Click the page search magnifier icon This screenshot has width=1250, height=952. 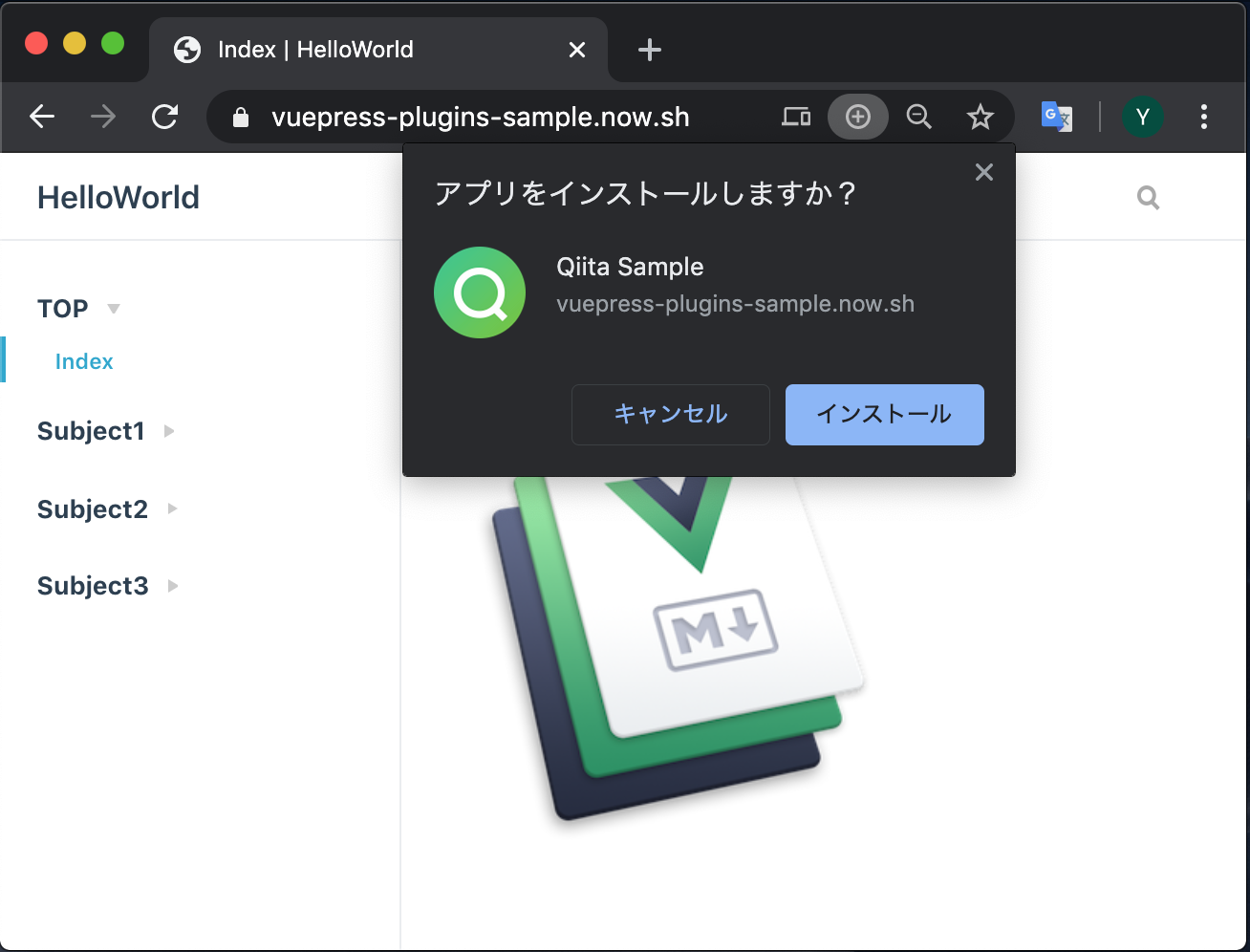tap(1148, 198)
